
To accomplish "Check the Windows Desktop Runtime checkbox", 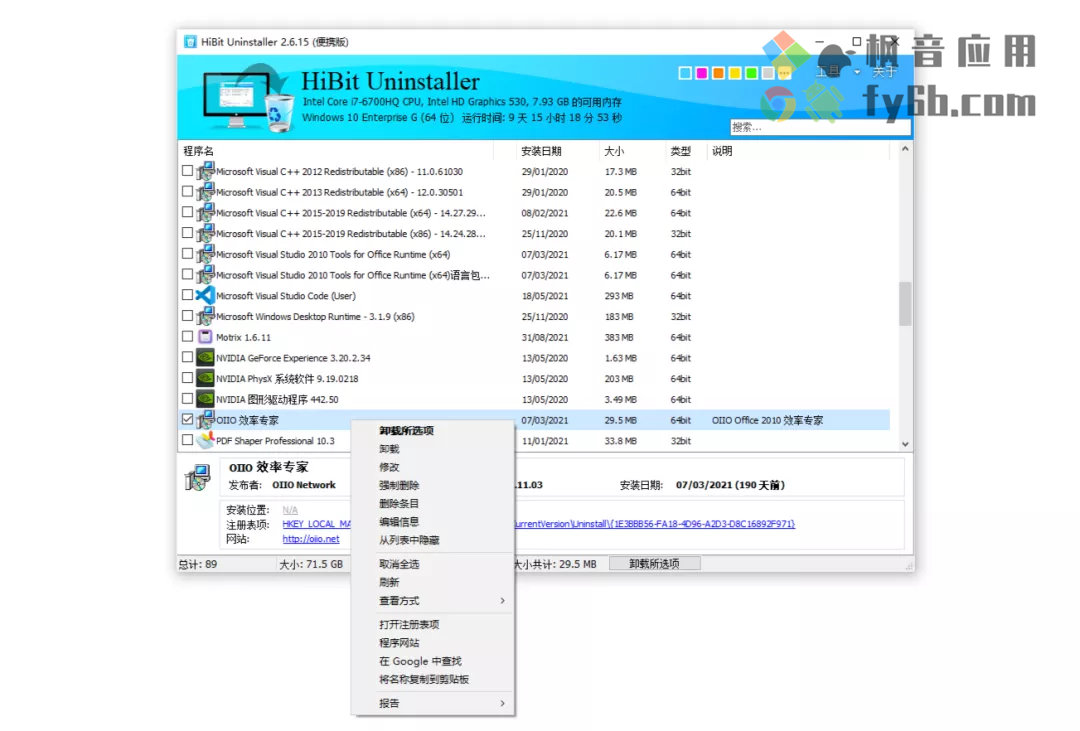I will (x=187, y=316).
